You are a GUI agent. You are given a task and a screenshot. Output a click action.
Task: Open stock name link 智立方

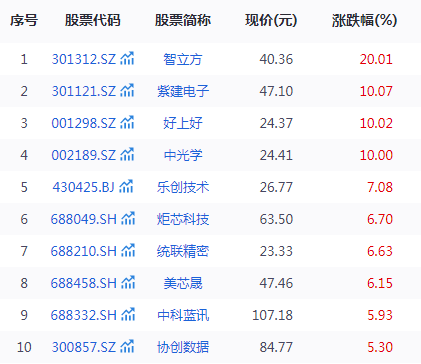click(x=183, y=59)
